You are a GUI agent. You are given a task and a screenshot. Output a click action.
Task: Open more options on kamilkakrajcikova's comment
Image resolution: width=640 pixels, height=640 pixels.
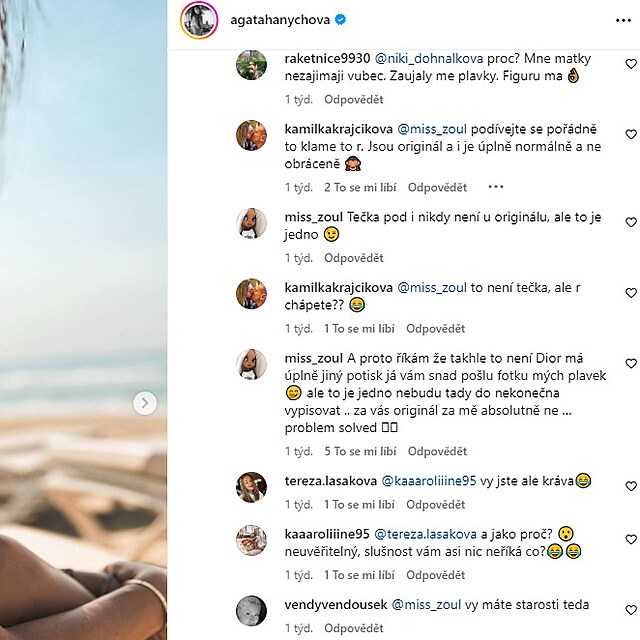[x=496, y=187]
